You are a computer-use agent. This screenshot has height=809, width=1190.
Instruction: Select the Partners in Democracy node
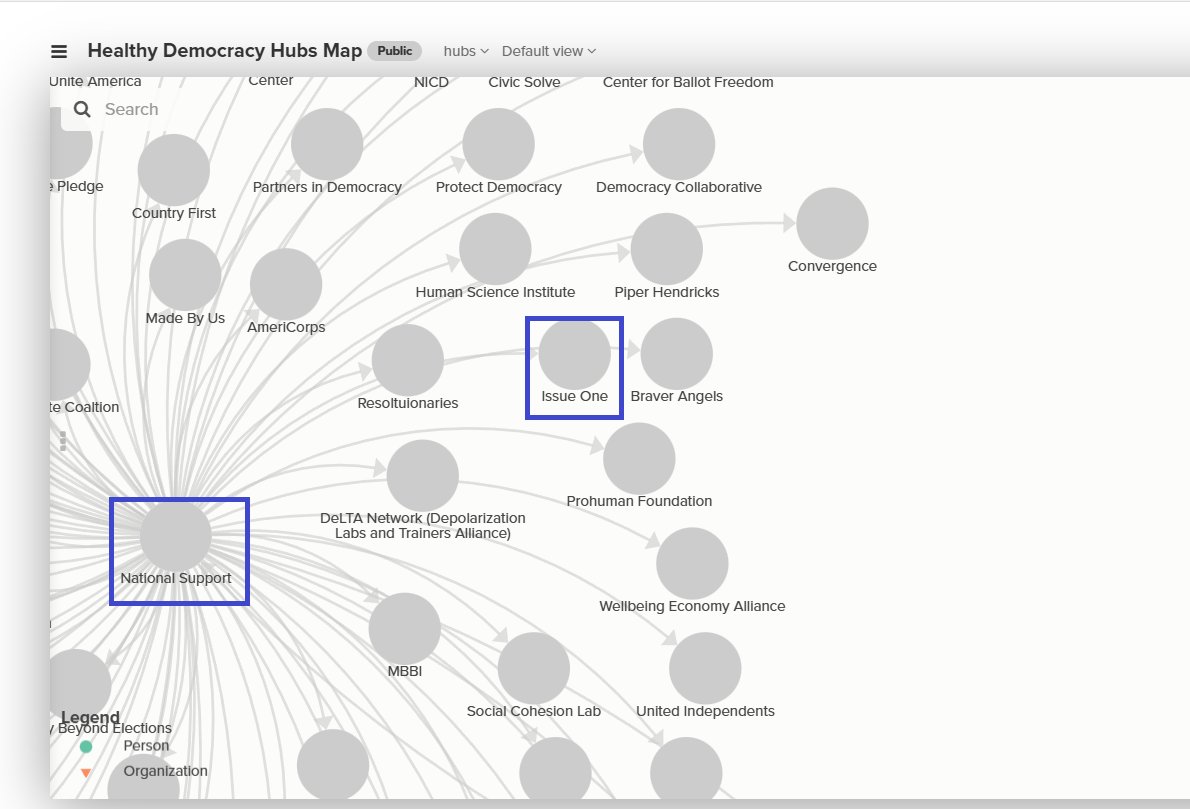click(x=327, y=144)
